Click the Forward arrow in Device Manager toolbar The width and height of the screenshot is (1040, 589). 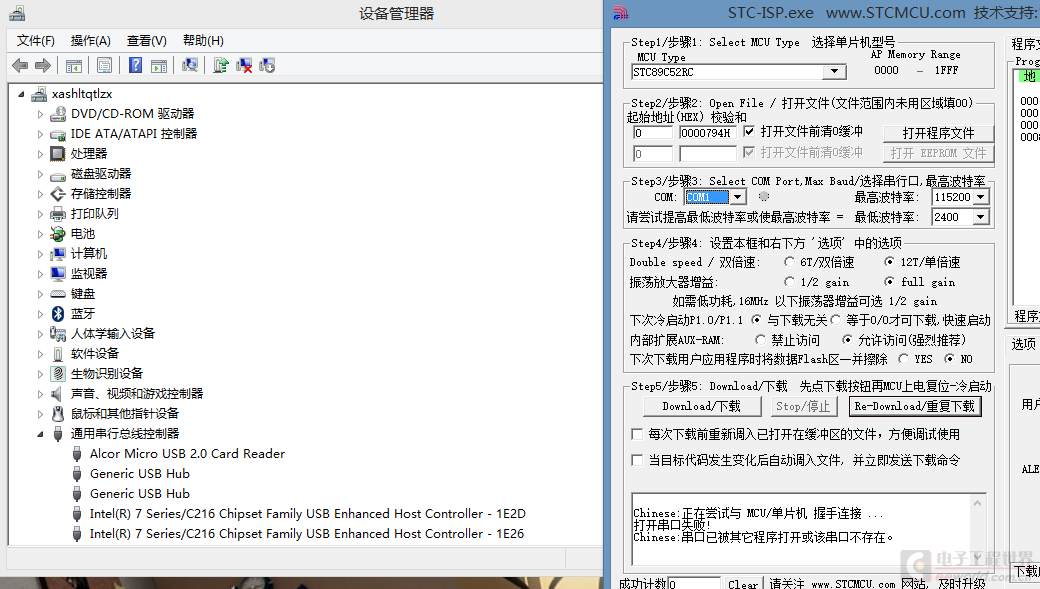[x=42, y=65]
